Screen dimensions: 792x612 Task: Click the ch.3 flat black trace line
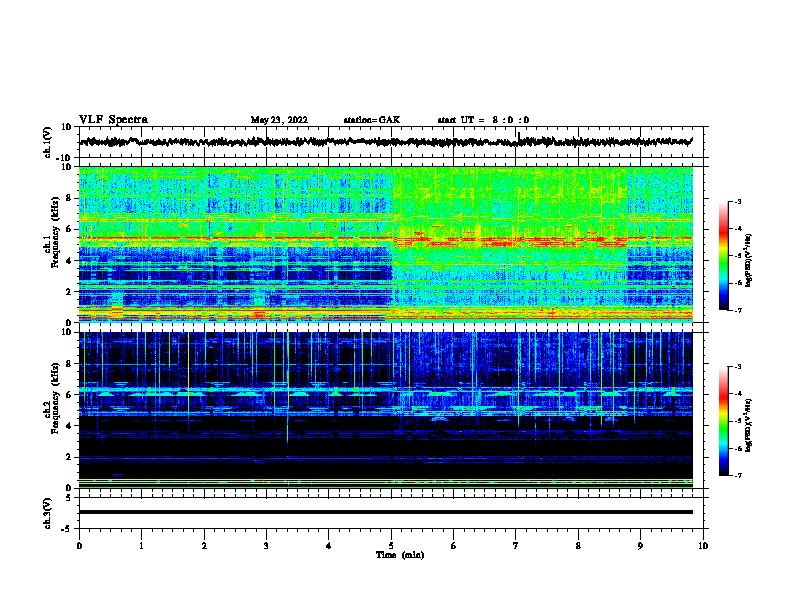click(x=385, y=512)
